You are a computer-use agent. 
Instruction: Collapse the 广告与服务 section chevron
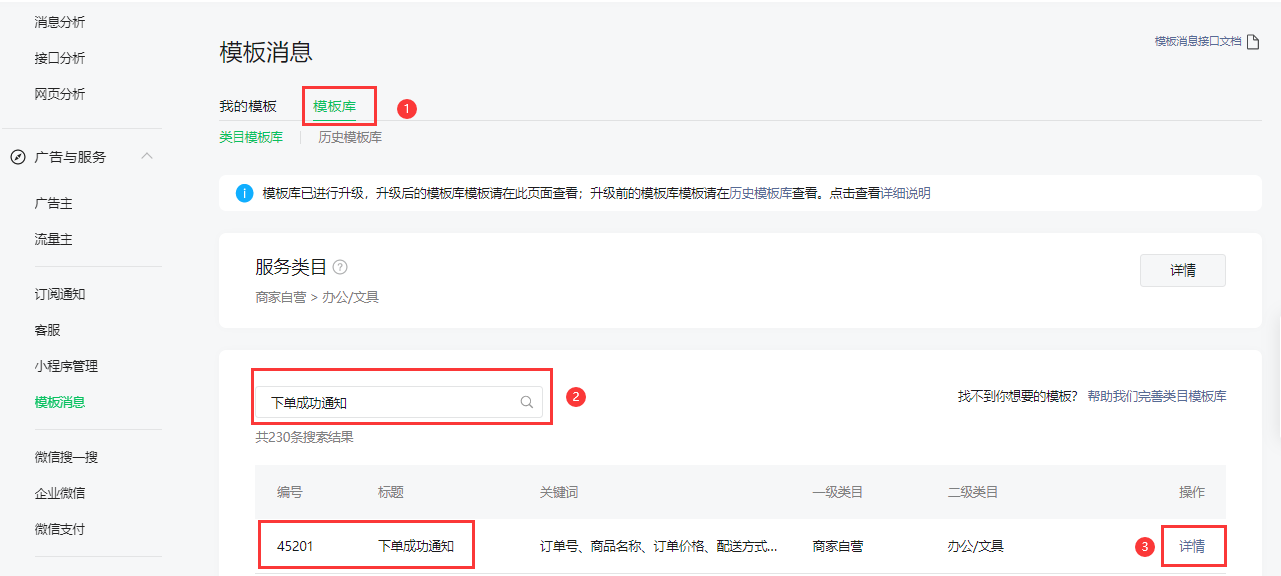[147, 156]
